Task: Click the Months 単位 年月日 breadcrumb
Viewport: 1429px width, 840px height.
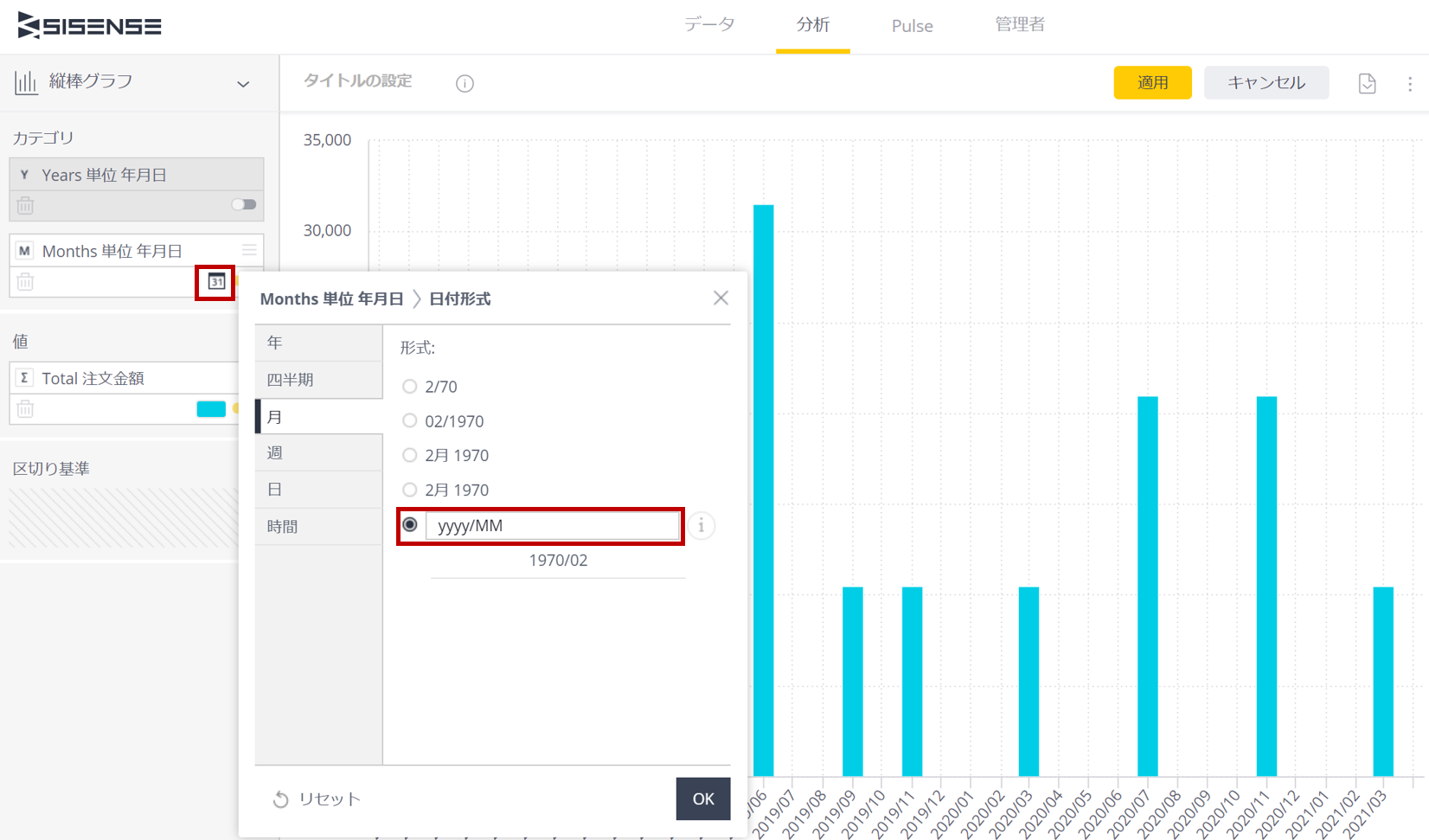Action: click(x=332, y=298)
